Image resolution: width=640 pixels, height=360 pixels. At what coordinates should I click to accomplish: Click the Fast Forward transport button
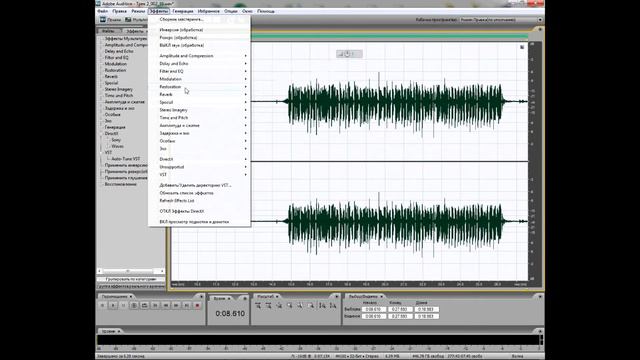176,305
